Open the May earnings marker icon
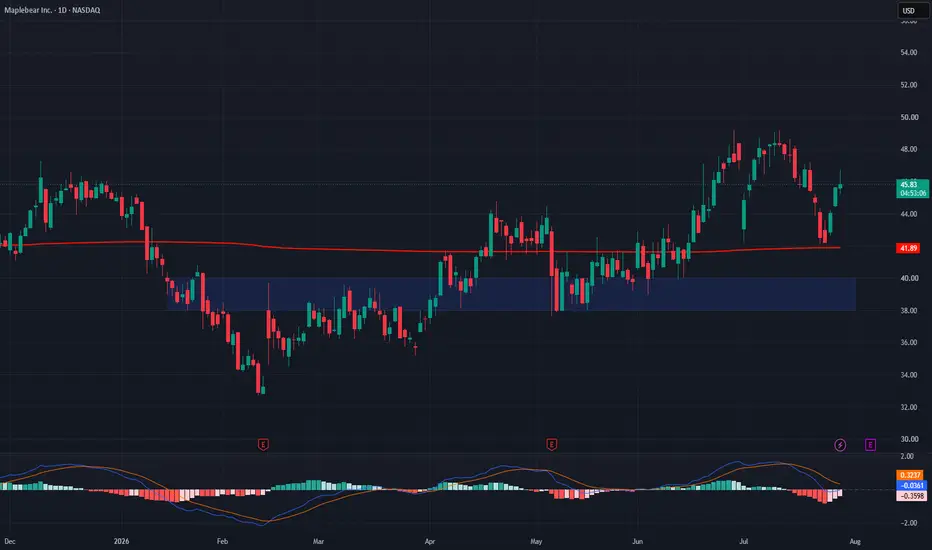 [x=552, y=444]
